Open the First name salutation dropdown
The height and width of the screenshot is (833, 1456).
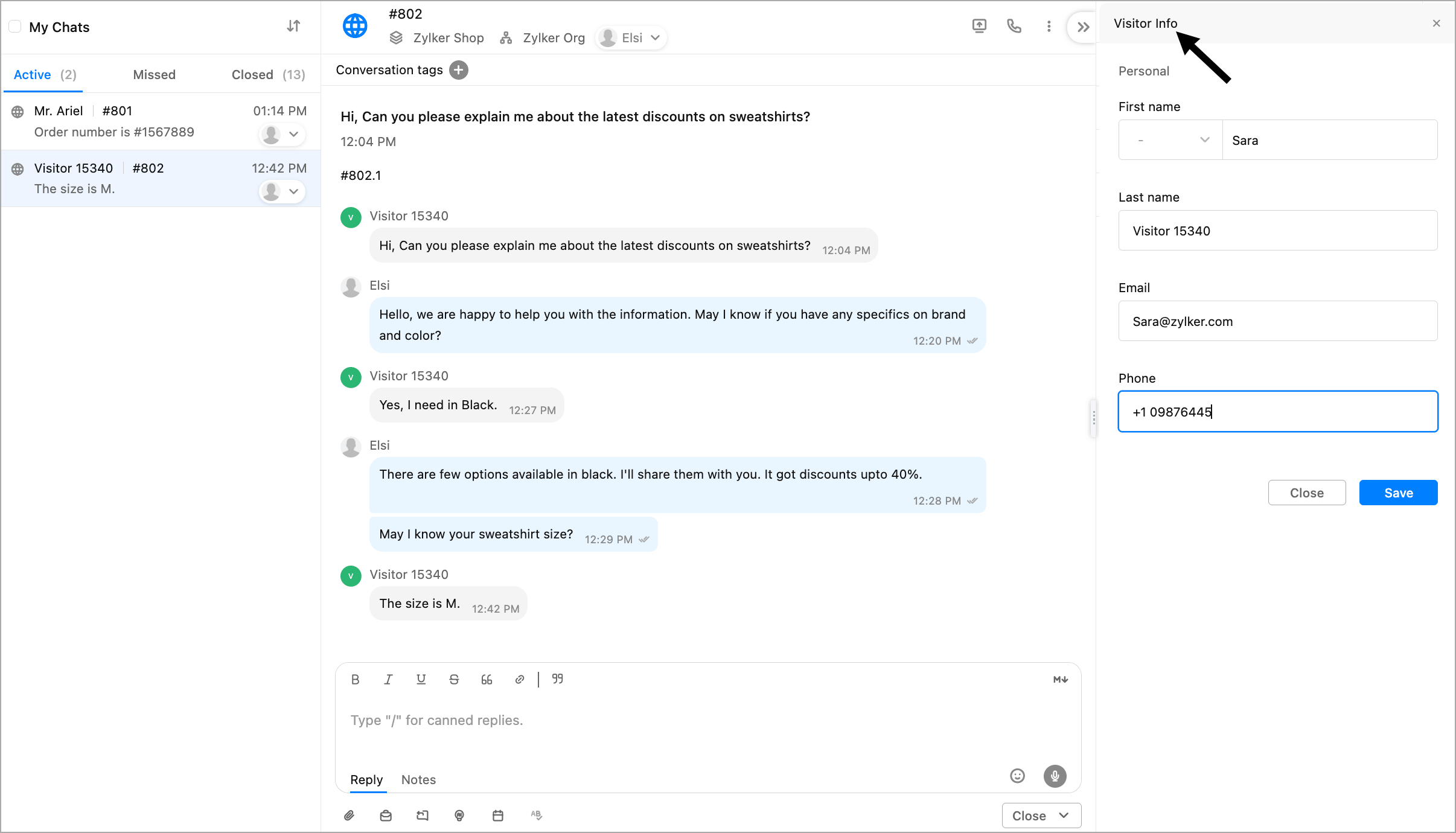[1170, 140]
